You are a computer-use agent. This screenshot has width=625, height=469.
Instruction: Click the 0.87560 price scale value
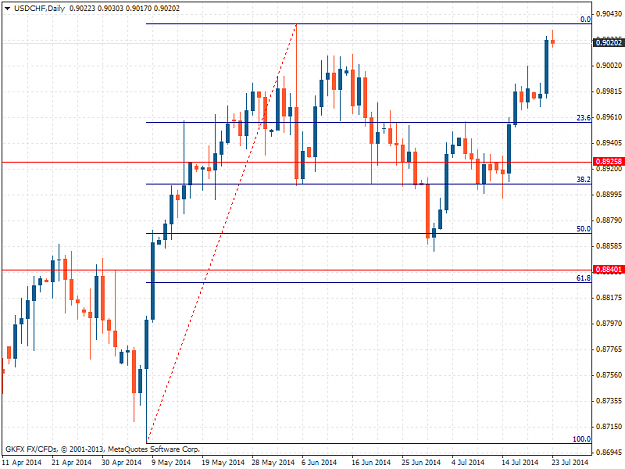[609, 375]
